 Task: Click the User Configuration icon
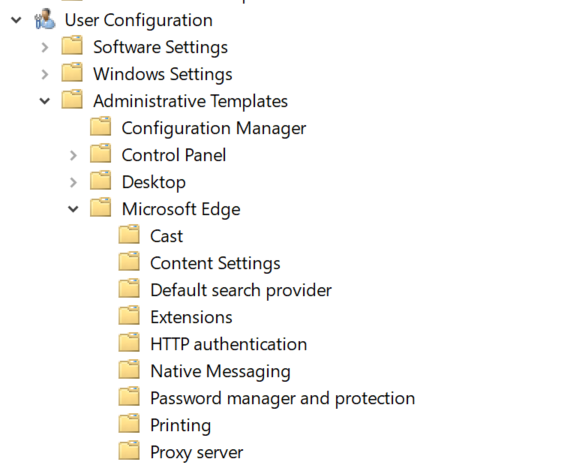click(x=45, y=19)
